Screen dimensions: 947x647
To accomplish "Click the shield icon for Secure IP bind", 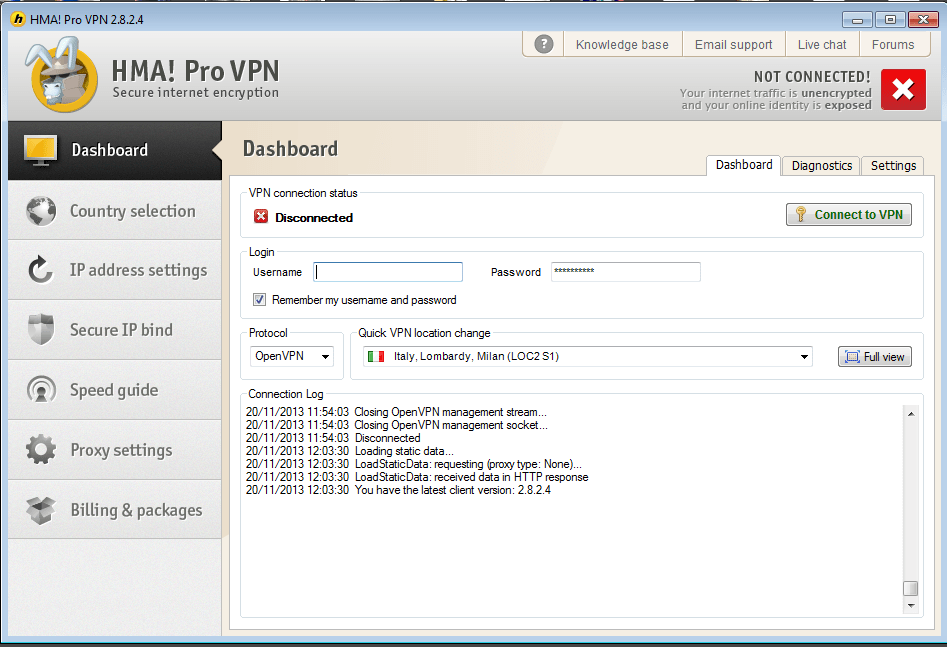I will 41,329.
